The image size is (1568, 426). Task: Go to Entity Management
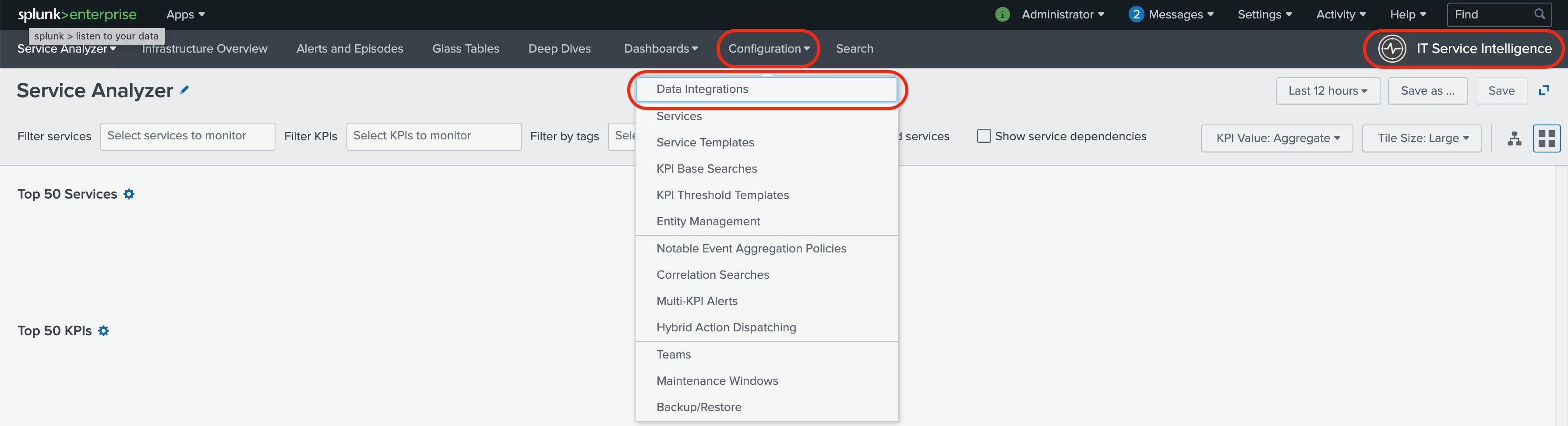[766, 220]
